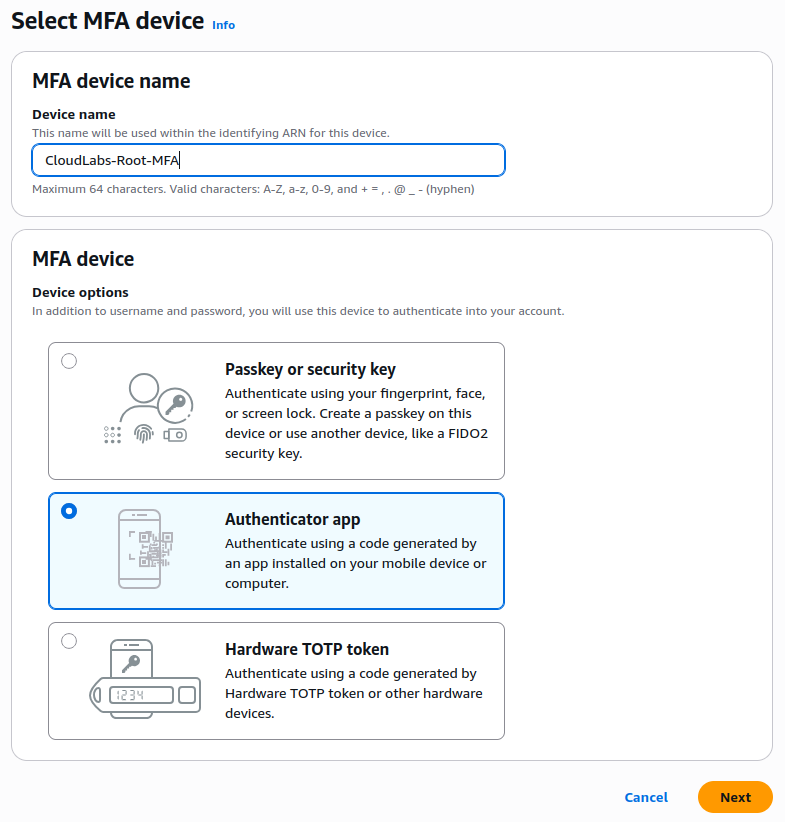Click the fingerprint icon in the passkey illustration
Screen dimensions: 785x822
[145, 434]
